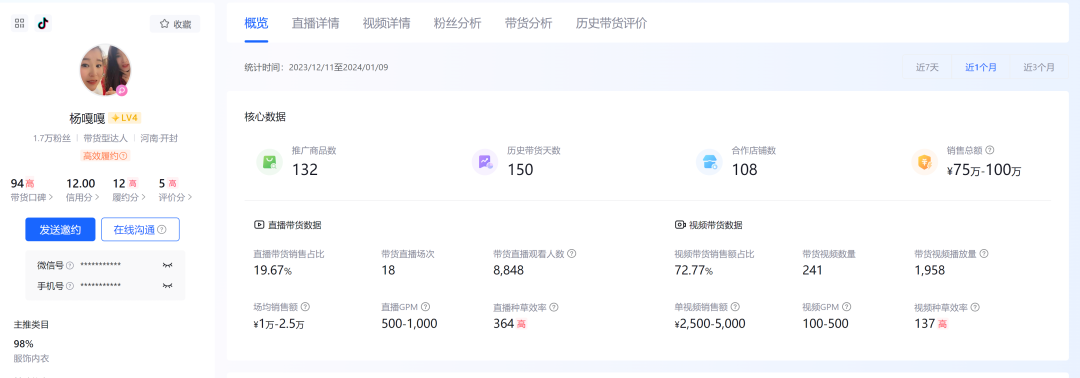Click the ¥75万-100万 sales total
Screen dimensions: 1080x378
pos(984,171)
